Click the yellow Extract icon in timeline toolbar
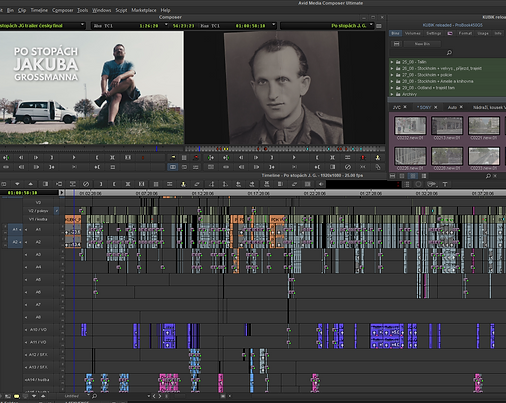Image resolution: width=506 pixels, height=403 pixels. coord(183,184)
